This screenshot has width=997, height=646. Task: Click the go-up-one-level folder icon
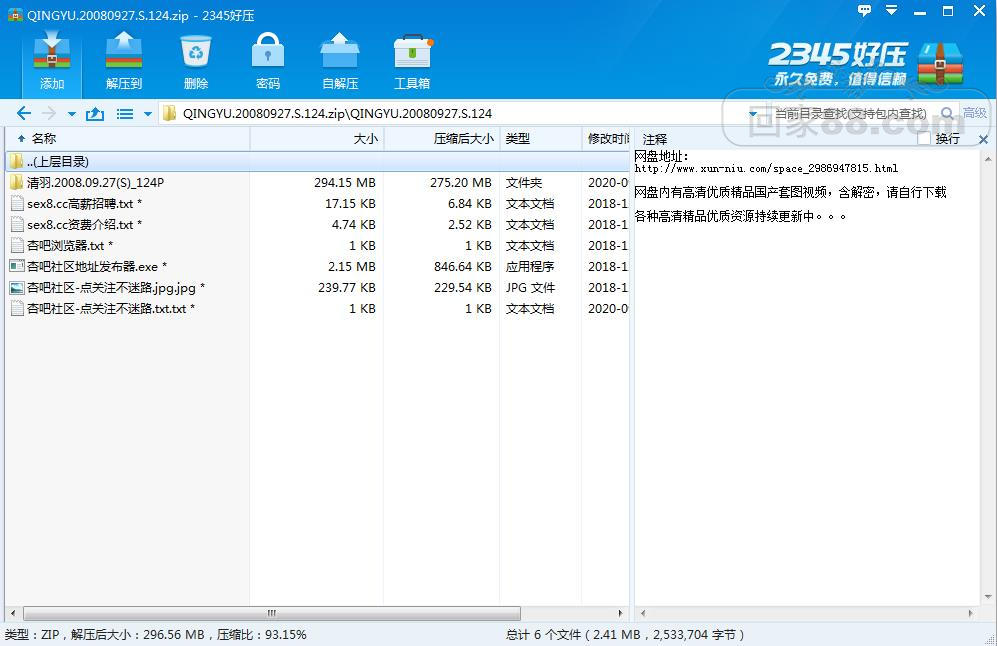95,114
